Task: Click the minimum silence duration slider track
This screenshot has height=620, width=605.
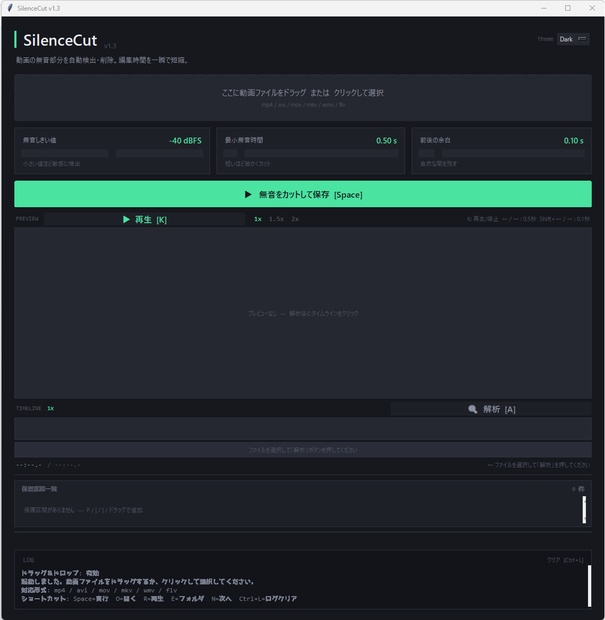Action: 311,153
